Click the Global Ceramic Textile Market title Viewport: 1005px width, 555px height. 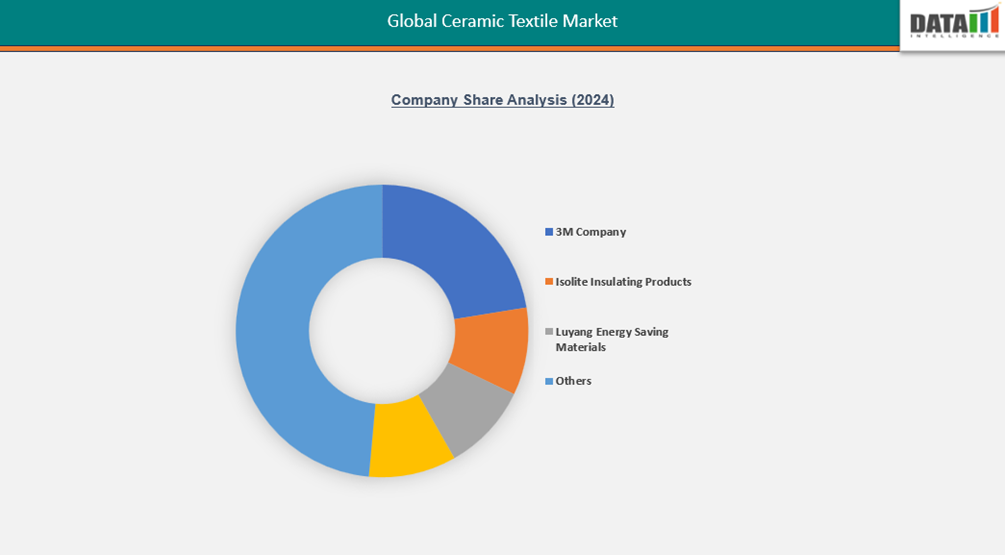[x=502, y=21]
